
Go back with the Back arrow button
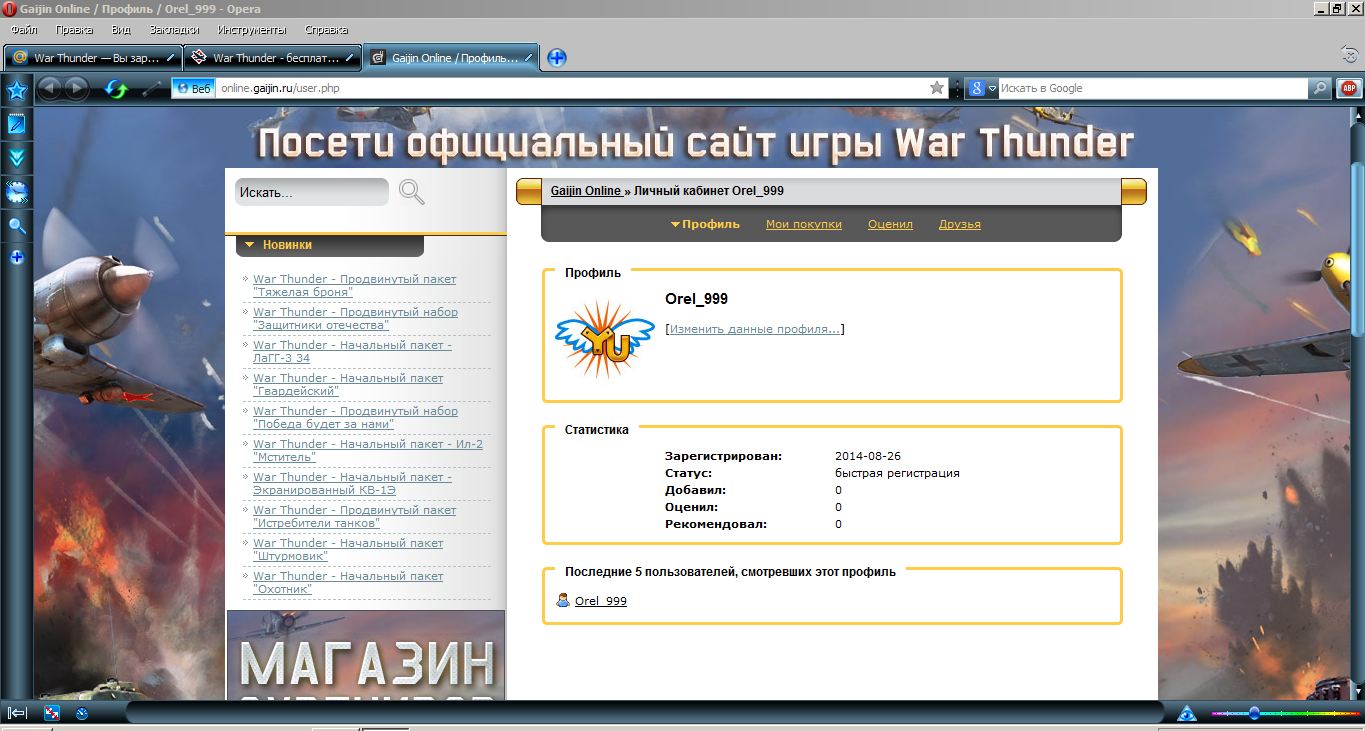(49, 88)
